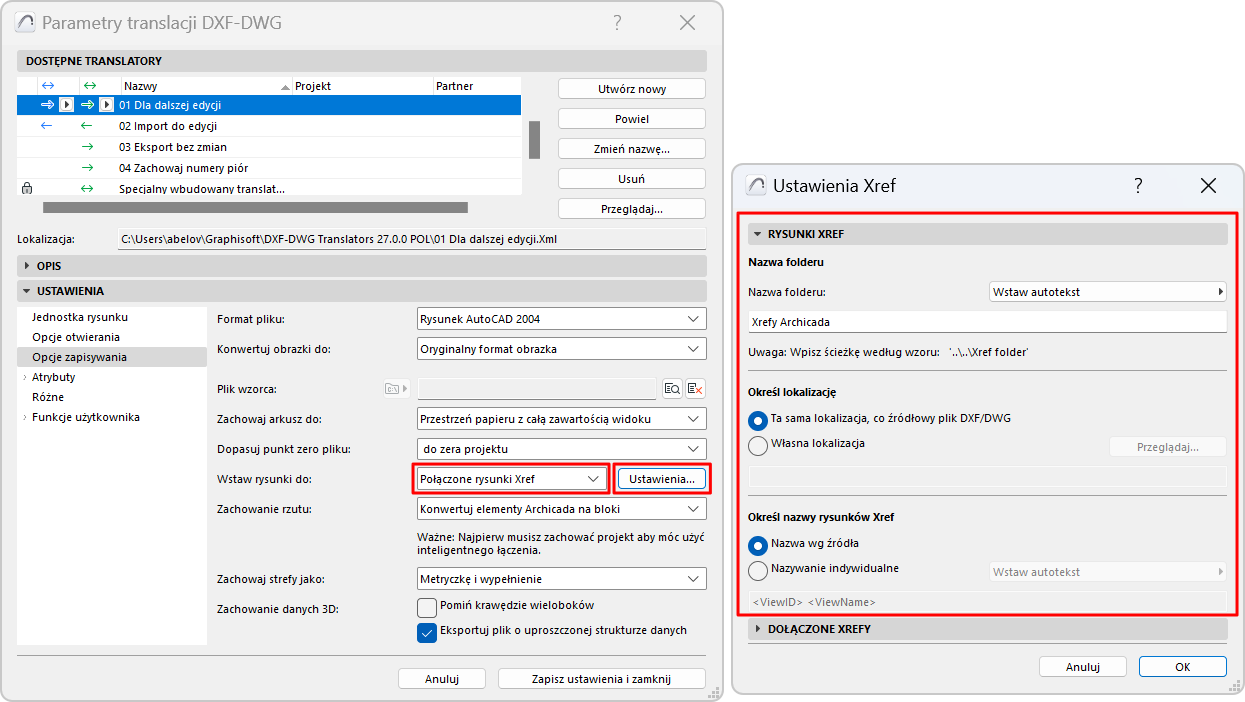The height and width of the screenshot is (702, 1245).
Task: Enable Pomiń krawędzie wieloboków checkbox
Action: point(427,607)
